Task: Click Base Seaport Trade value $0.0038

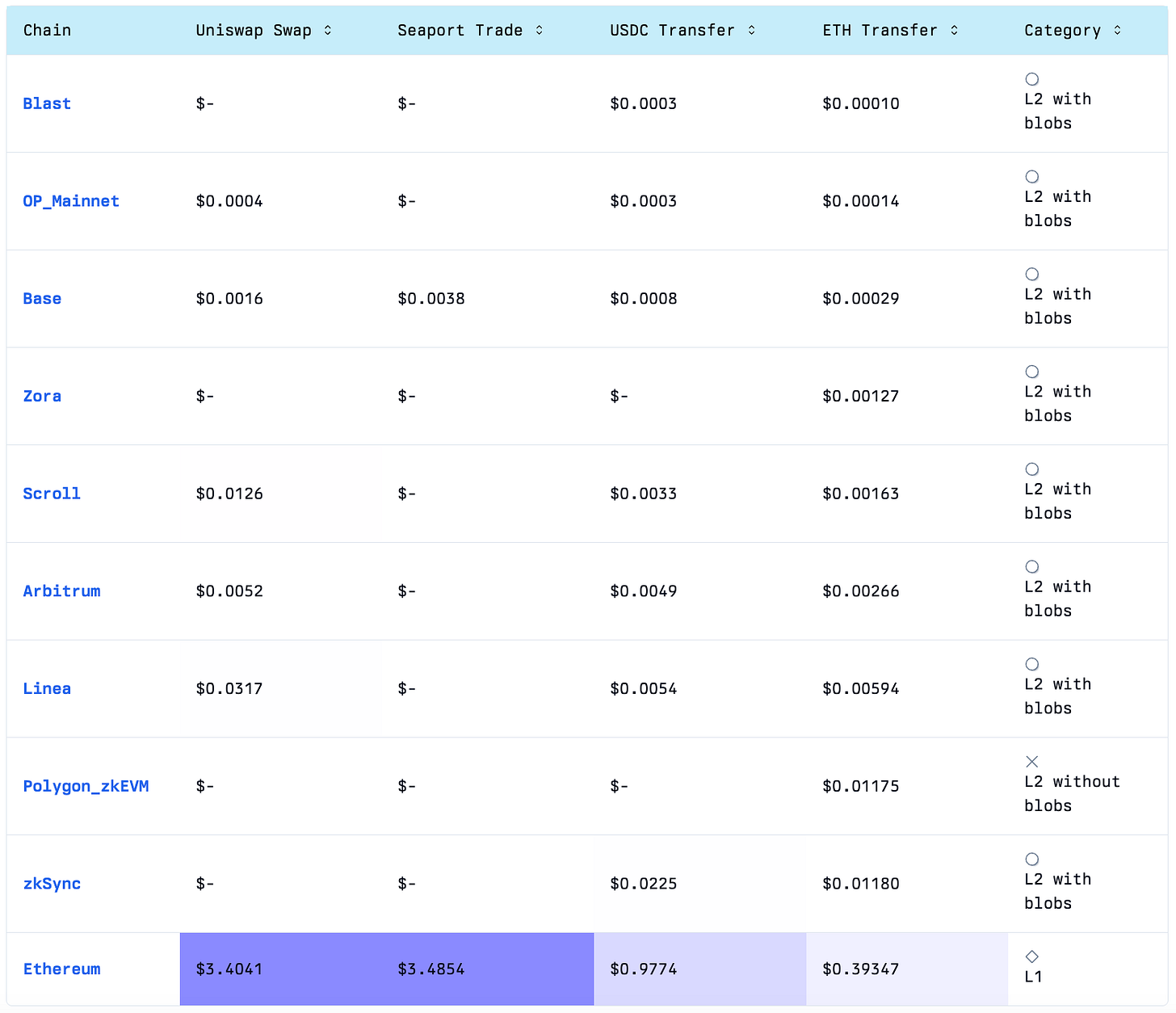Action: (431, 299)
